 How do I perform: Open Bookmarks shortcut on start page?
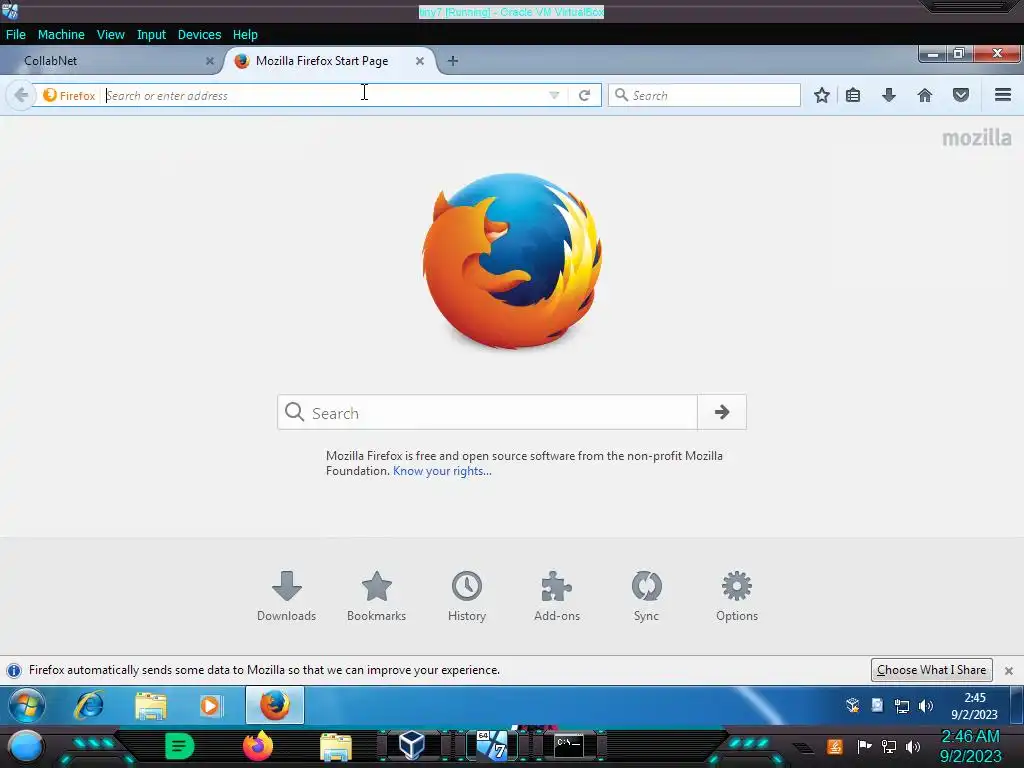click(x=376, y=596)
